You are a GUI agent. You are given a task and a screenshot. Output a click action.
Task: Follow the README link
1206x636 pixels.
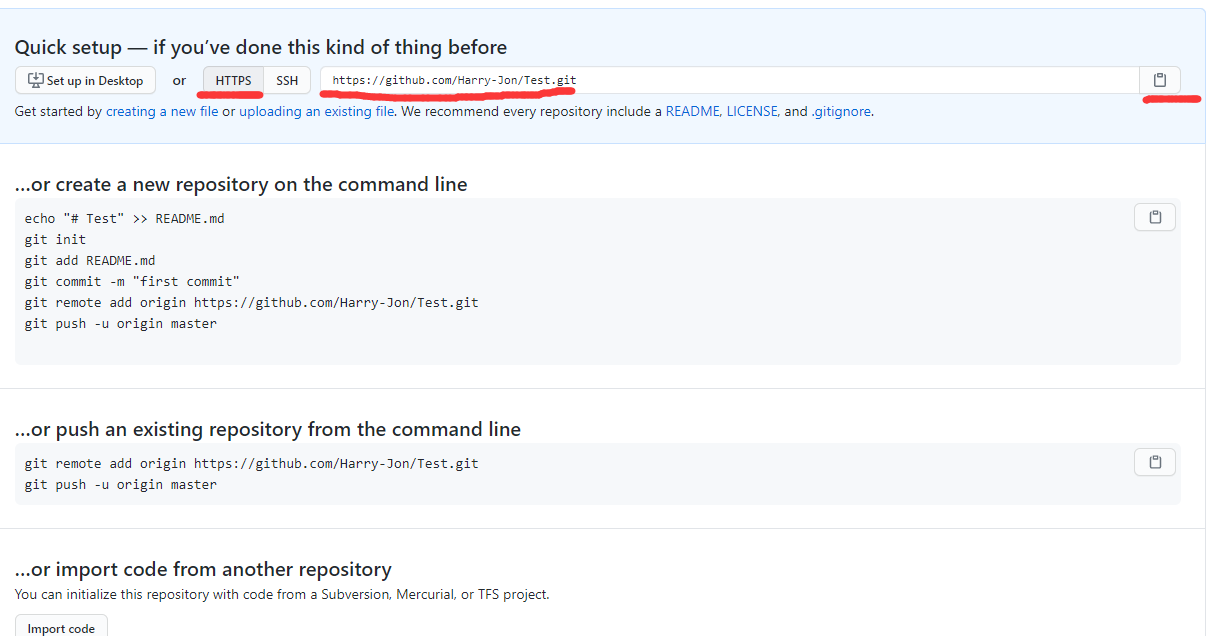coord(692,112)
